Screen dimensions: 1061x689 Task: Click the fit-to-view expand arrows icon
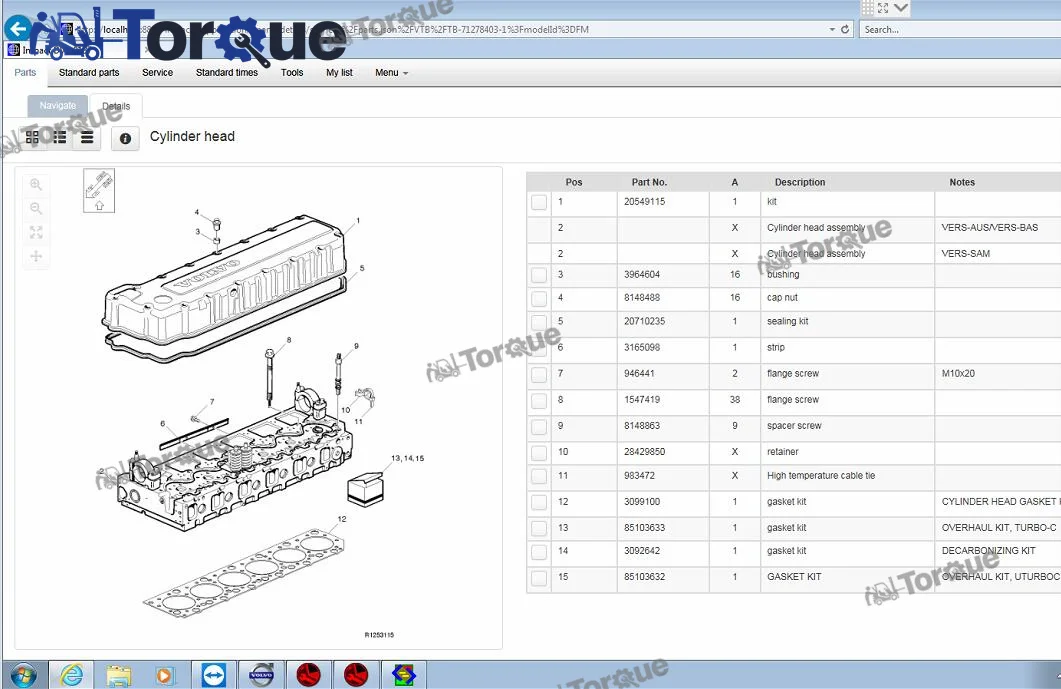tap(36, 232)
